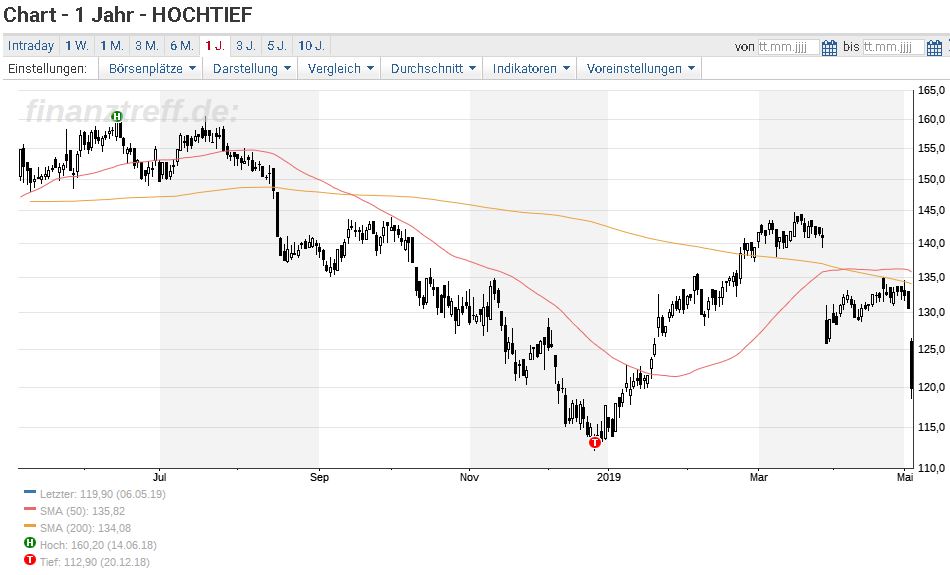
Task: Open the Indikatoren dropdown
Action: 531,68
